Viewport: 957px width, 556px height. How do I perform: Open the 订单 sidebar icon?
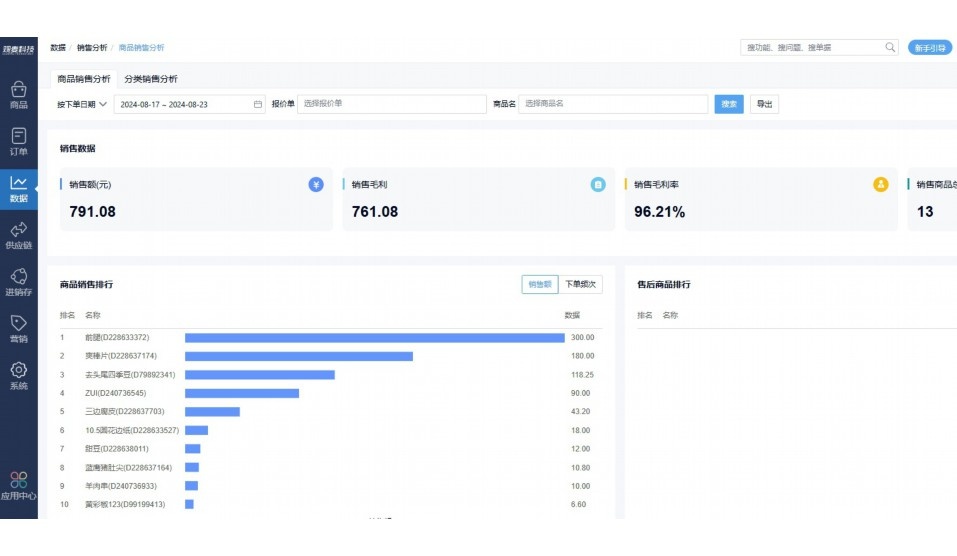18,142
